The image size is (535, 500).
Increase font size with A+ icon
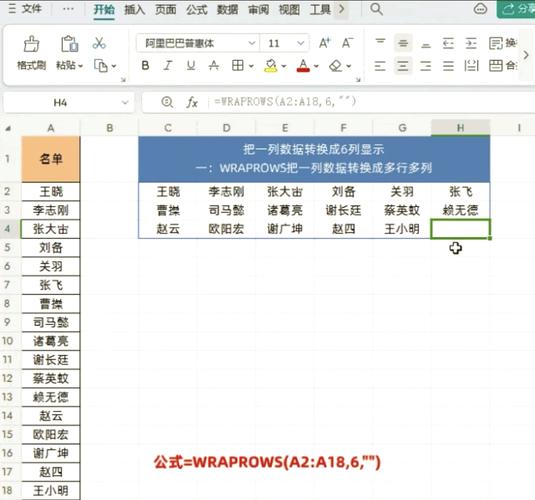pyautogui.click(x=324, y=43)
